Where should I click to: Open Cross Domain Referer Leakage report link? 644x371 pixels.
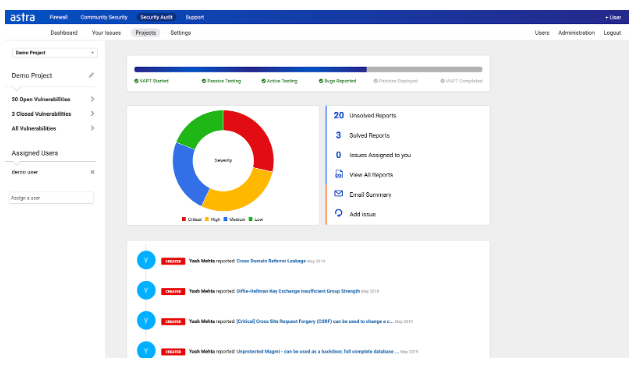(271, 261)
